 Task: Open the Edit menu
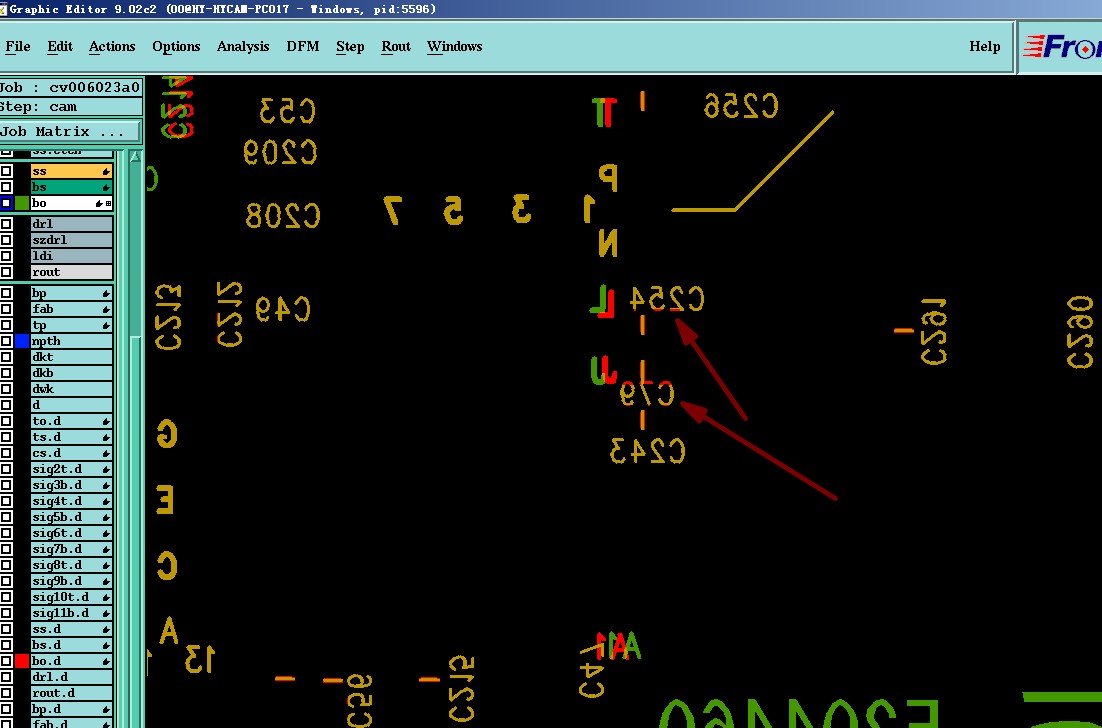point(60,46)
